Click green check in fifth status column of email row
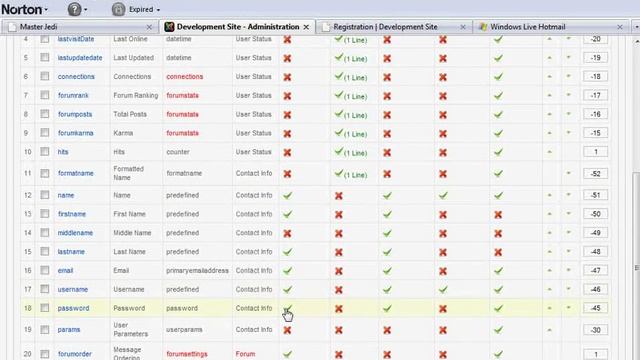 point(498,271)
